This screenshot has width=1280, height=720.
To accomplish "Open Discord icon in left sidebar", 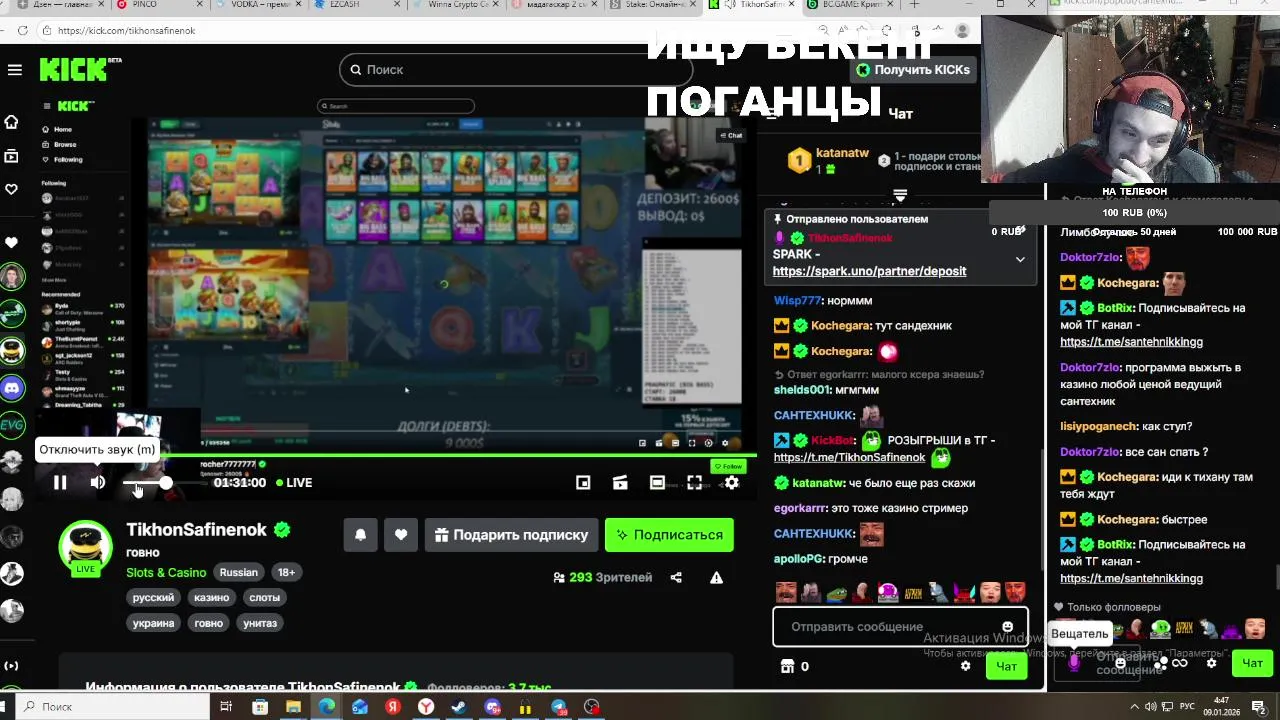I will coord(12,387).
